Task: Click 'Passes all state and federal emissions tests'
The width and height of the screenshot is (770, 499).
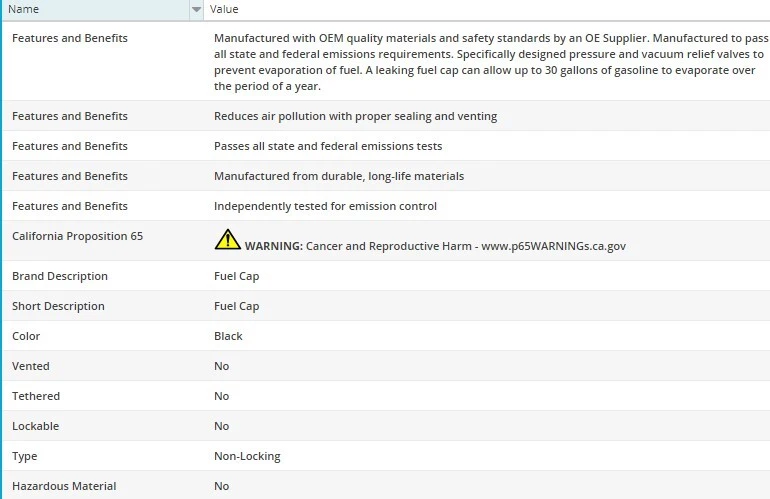Action: click(328, 146)
